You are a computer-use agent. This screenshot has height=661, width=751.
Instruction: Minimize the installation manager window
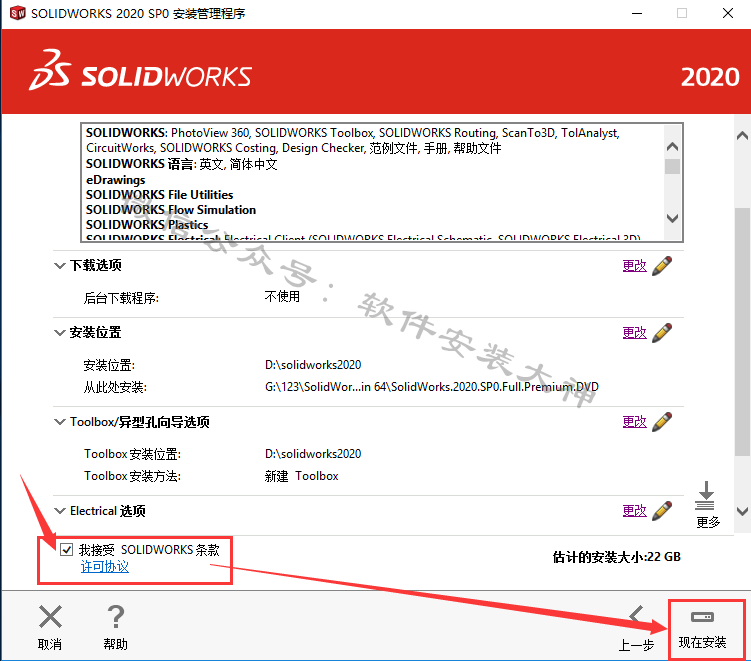637,13
